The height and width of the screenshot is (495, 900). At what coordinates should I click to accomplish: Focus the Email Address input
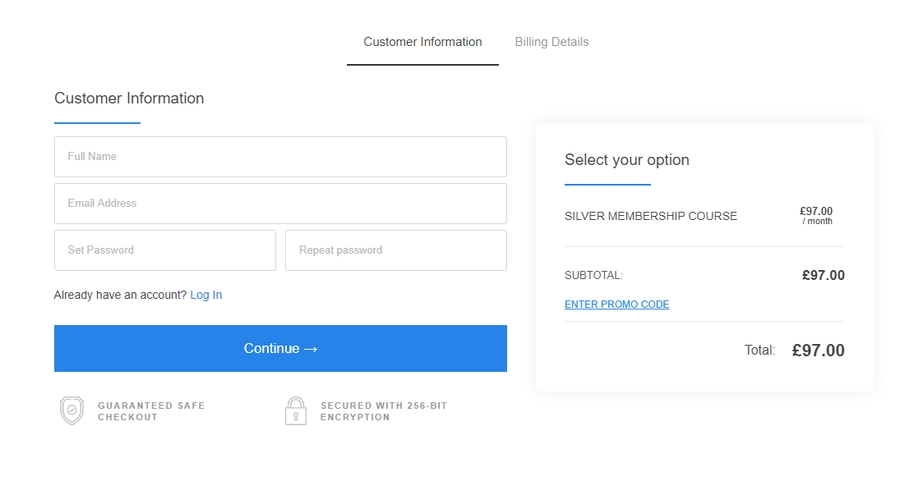(x=280, y=203)
